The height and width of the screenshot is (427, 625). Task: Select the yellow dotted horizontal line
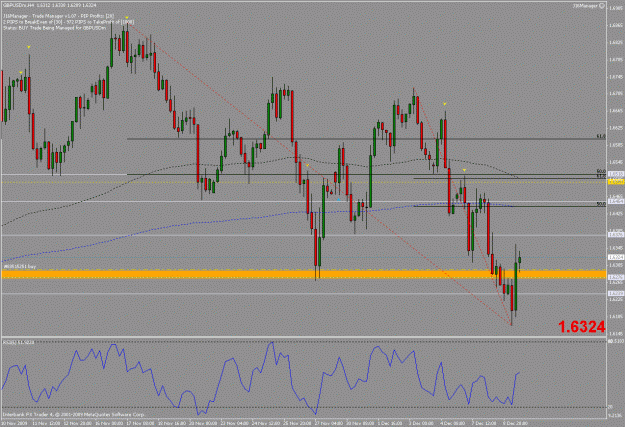click(x=304, y=182)
